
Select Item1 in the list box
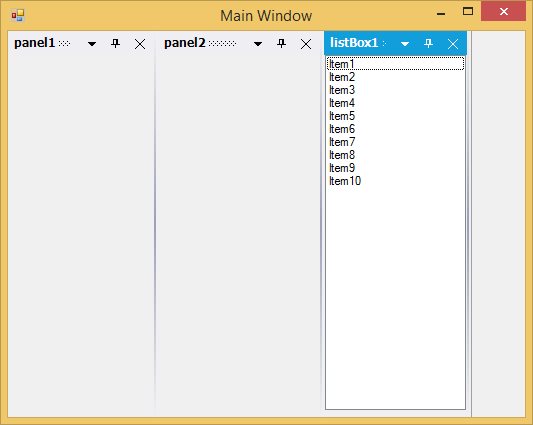tap(395, 64)
